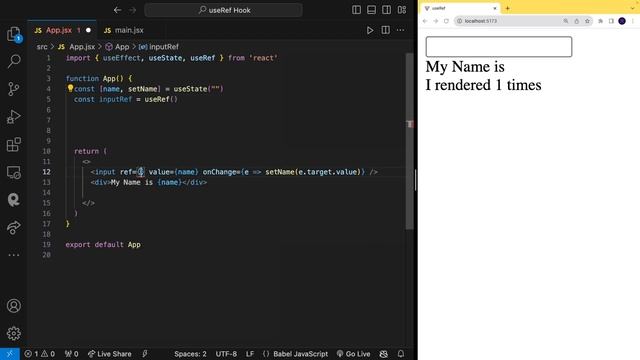Click Go Live server button
This screenshot has width=640, height=360.
tap(353, 354)
